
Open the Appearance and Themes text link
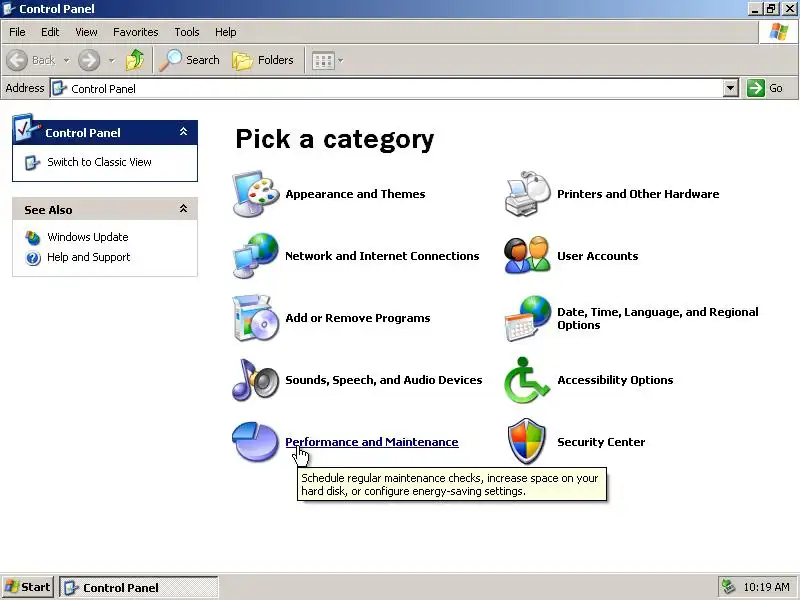click(x=355, y=194)
